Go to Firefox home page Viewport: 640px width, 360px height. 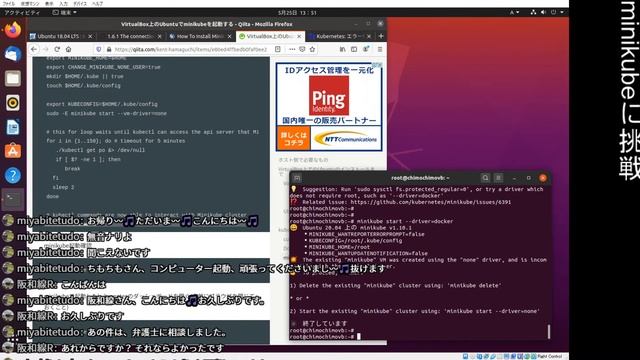[x=69, y=49]
